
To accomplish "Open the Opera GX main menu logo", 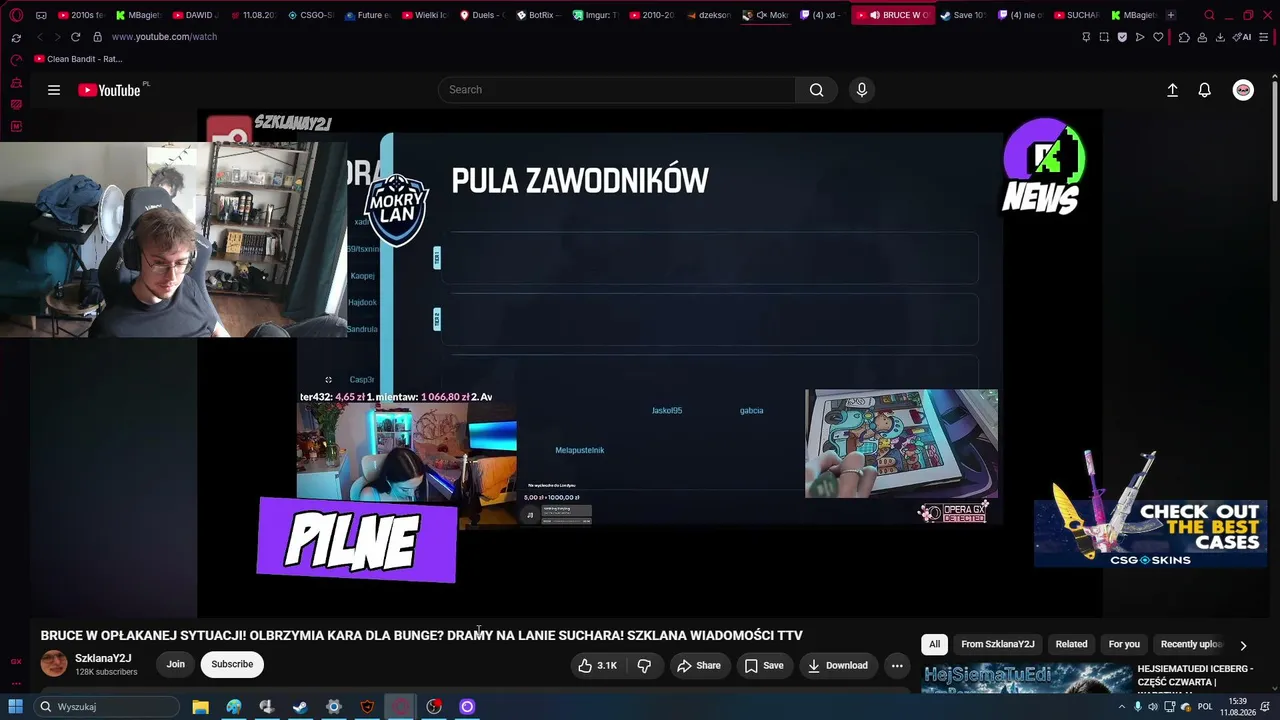I will 16,15.
